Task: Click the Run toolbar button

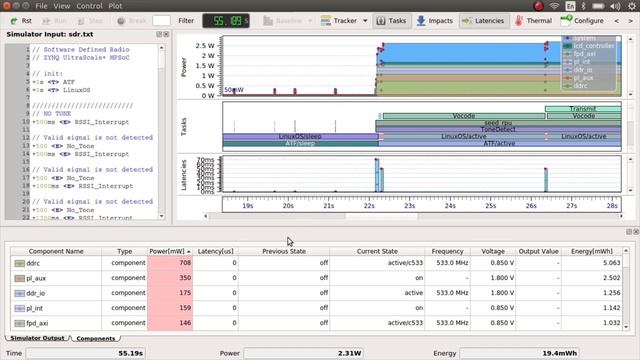Action: tap(54, 21)
